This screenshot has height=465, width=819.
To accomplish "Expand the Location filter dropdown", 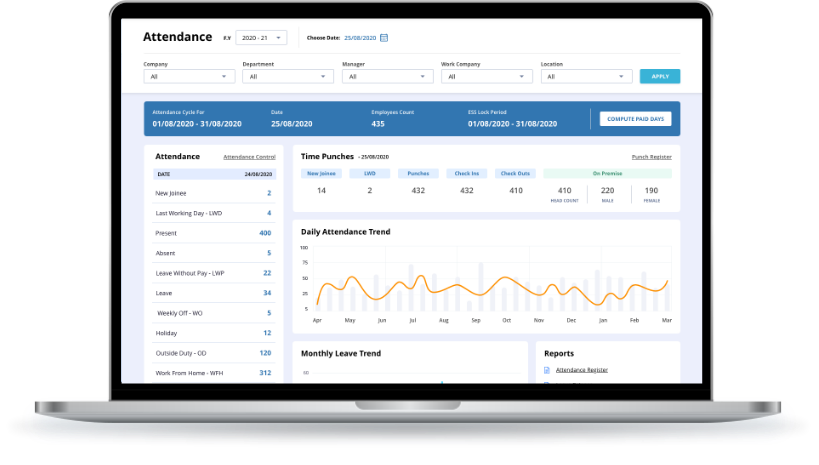I will (587, 76).
